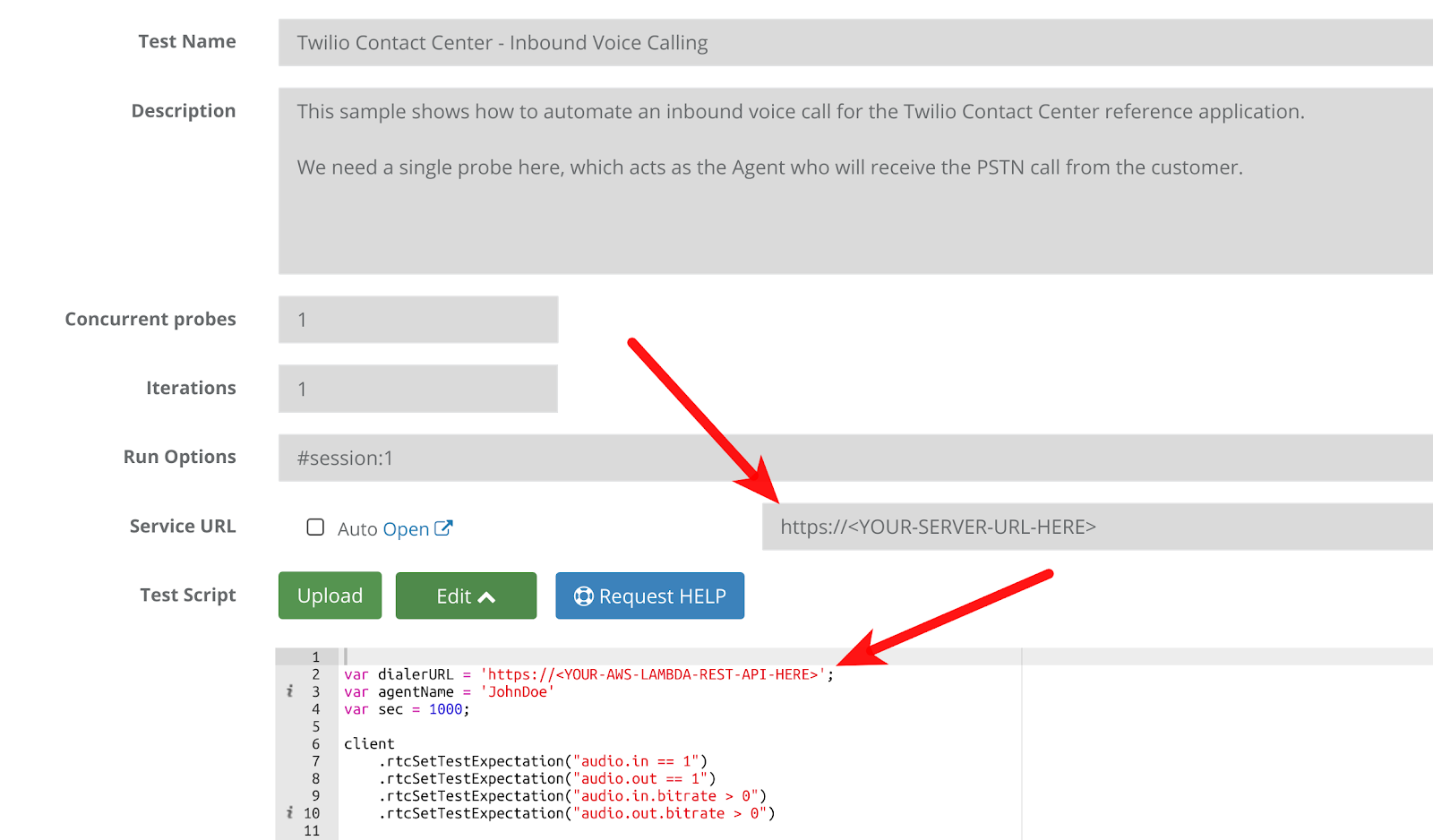Click the Service URL label
1433x840 pixels.
pyautogui.click(x=183, y=526)
